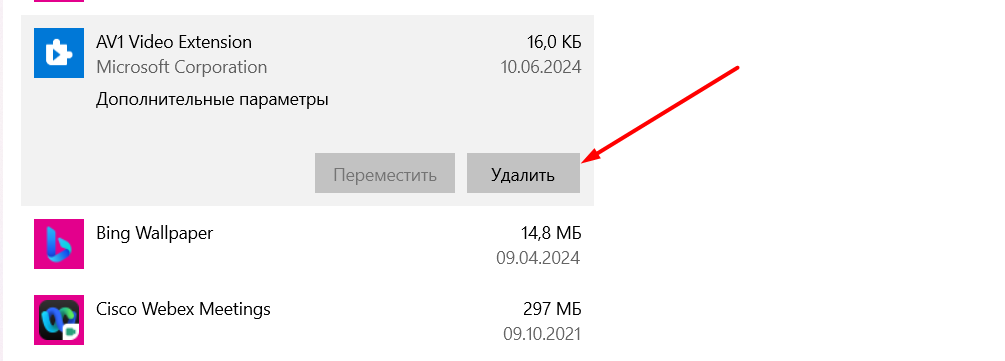The height and width of the screenshot is (361, 1005).
Task: Click the Удалить button
Action: [x=523, y=173]
